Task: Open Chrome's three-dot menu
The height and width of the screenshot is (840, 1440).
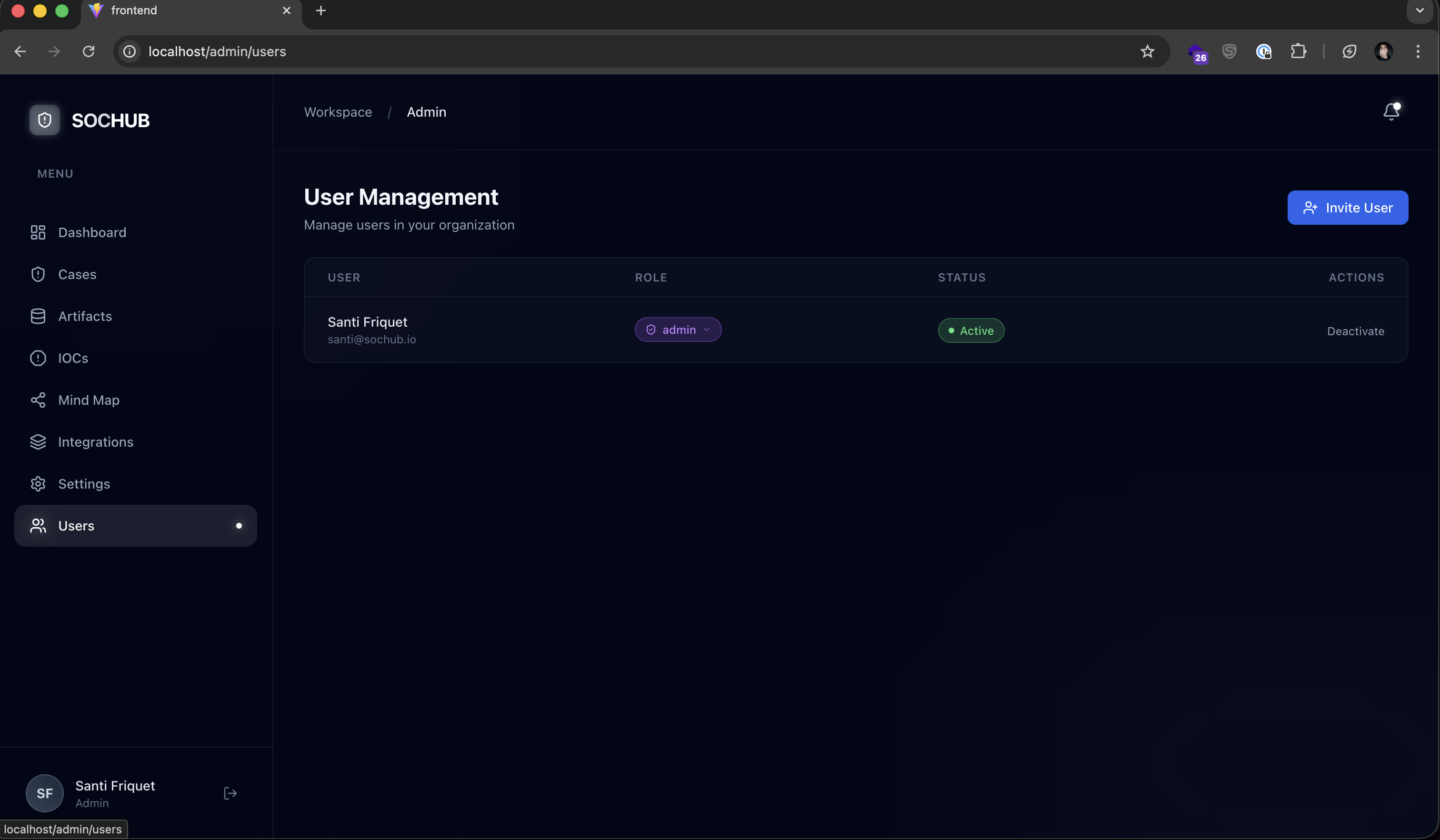Action: coord(1418,51)
